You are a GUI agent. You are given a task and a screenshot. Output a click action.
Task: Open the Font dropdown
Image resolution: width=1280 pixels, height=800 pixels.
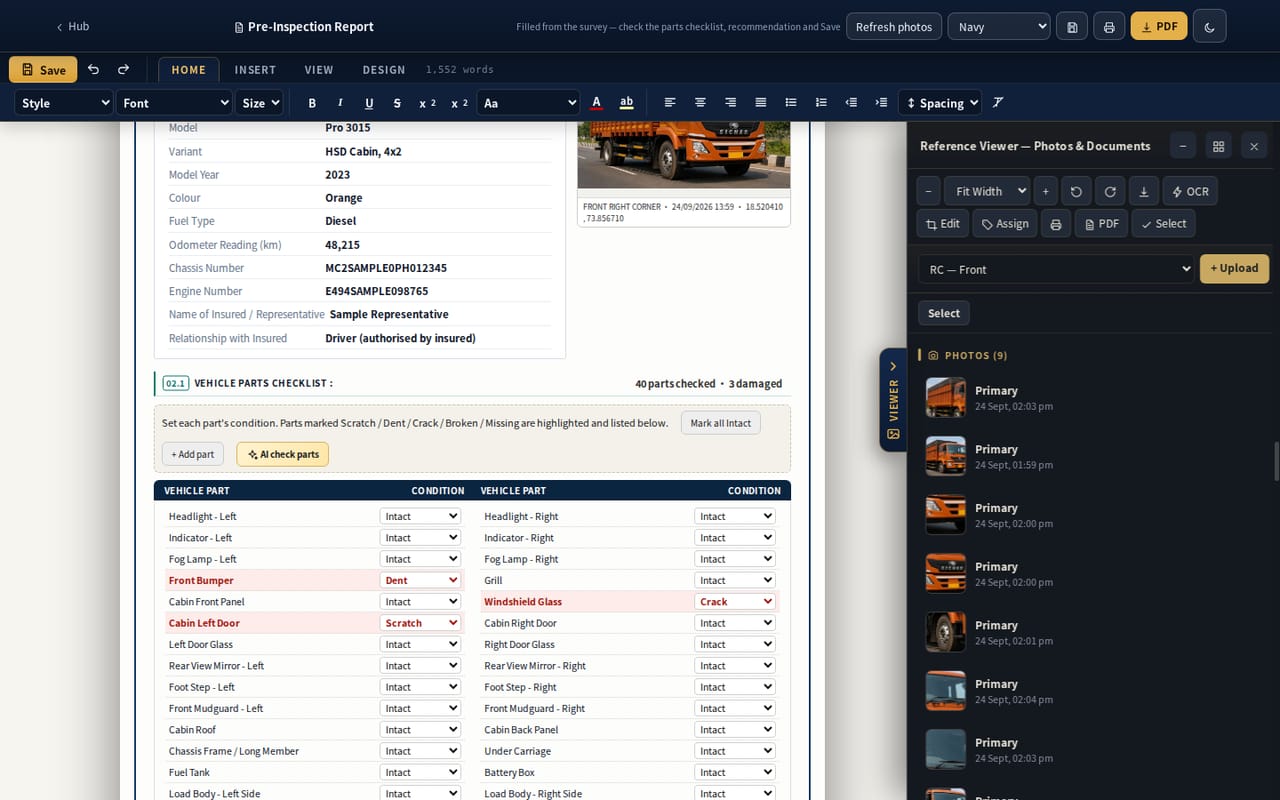pyautogui.click(x=175, y=103)
